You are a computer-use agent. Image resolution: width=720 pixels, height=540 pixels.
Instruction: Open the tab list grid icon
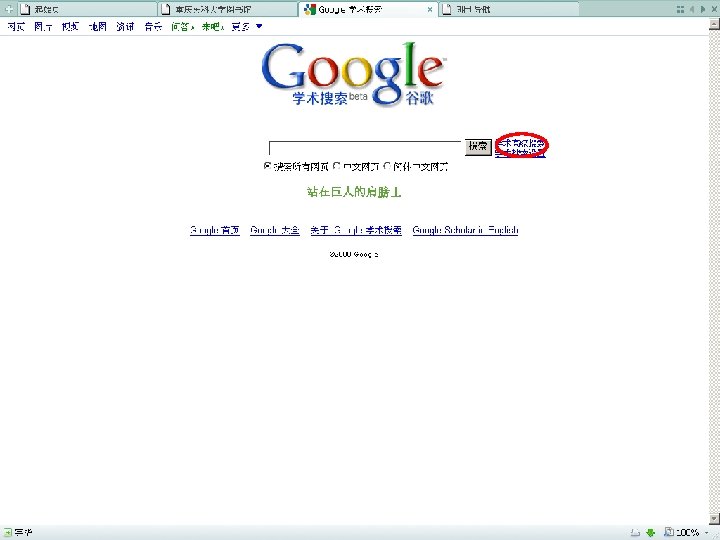tap(681, 9)
